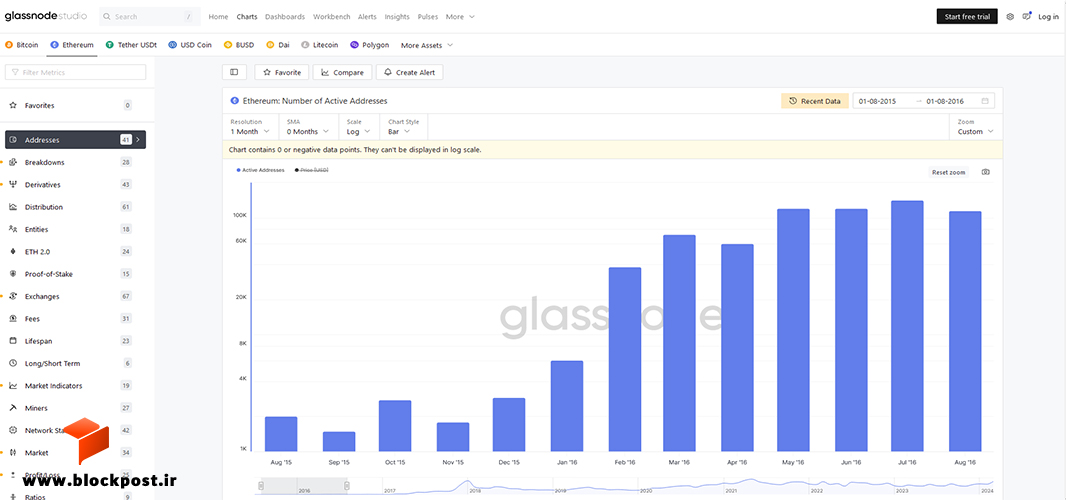1066x500 pixels.
Task: Click the glassnode studio logo
Action: pyautogui.click(x=46, y=16)
